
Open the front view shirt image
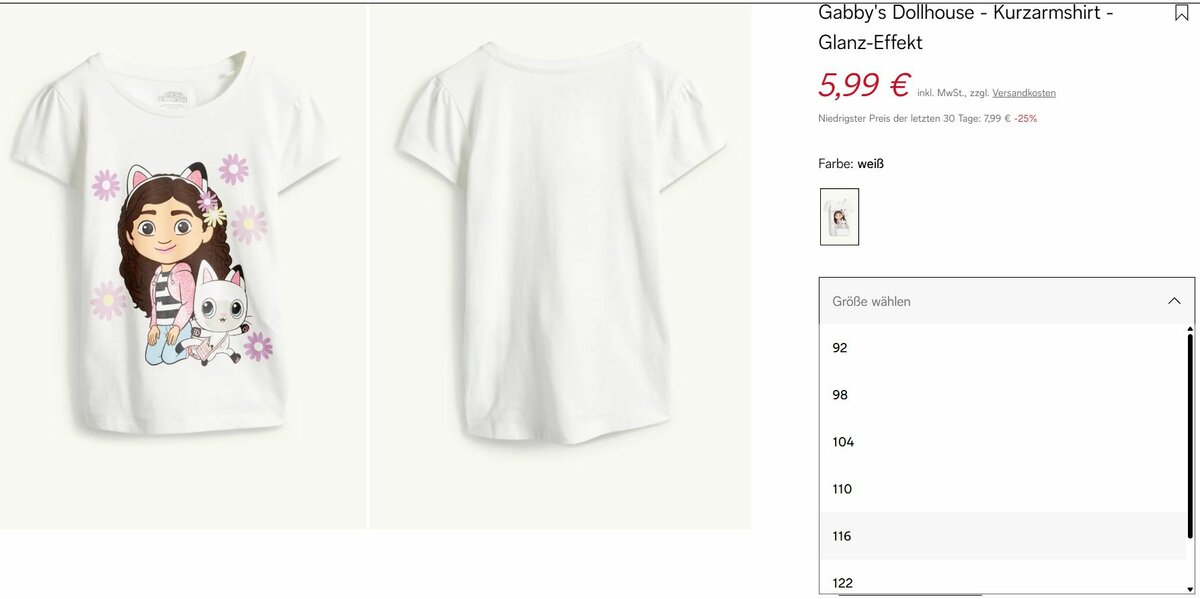pyautogui.click(x=183, y=266)
